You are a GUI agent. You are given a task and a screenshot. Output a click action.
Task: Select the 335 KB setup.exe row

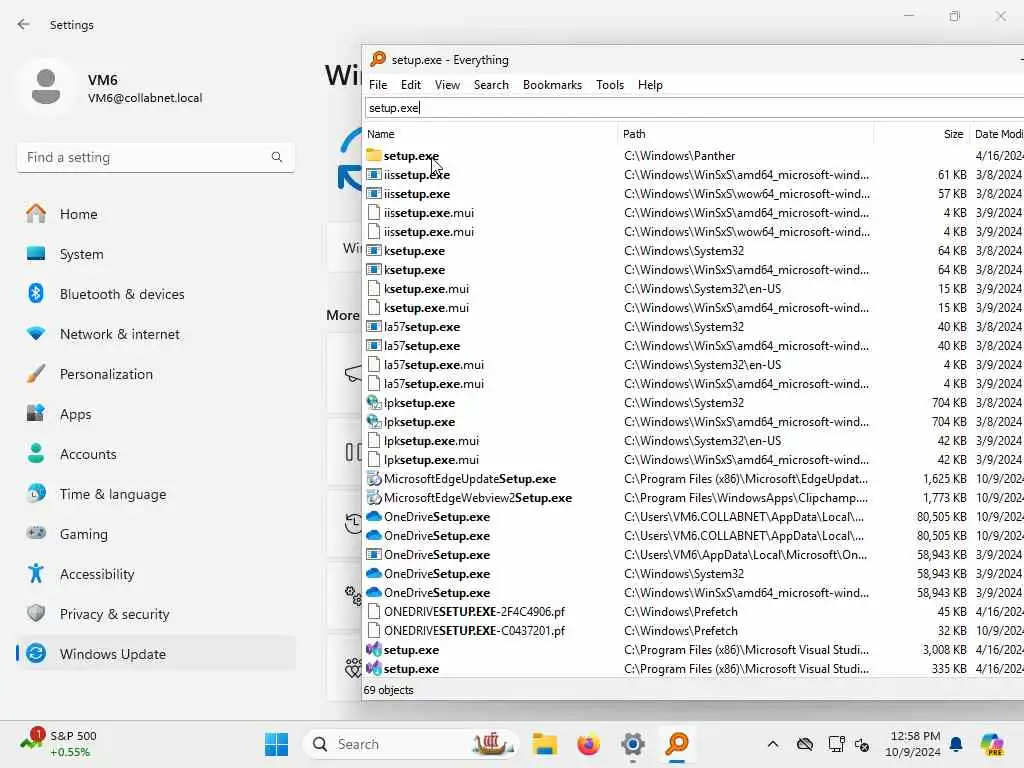(x=694, y=669)
